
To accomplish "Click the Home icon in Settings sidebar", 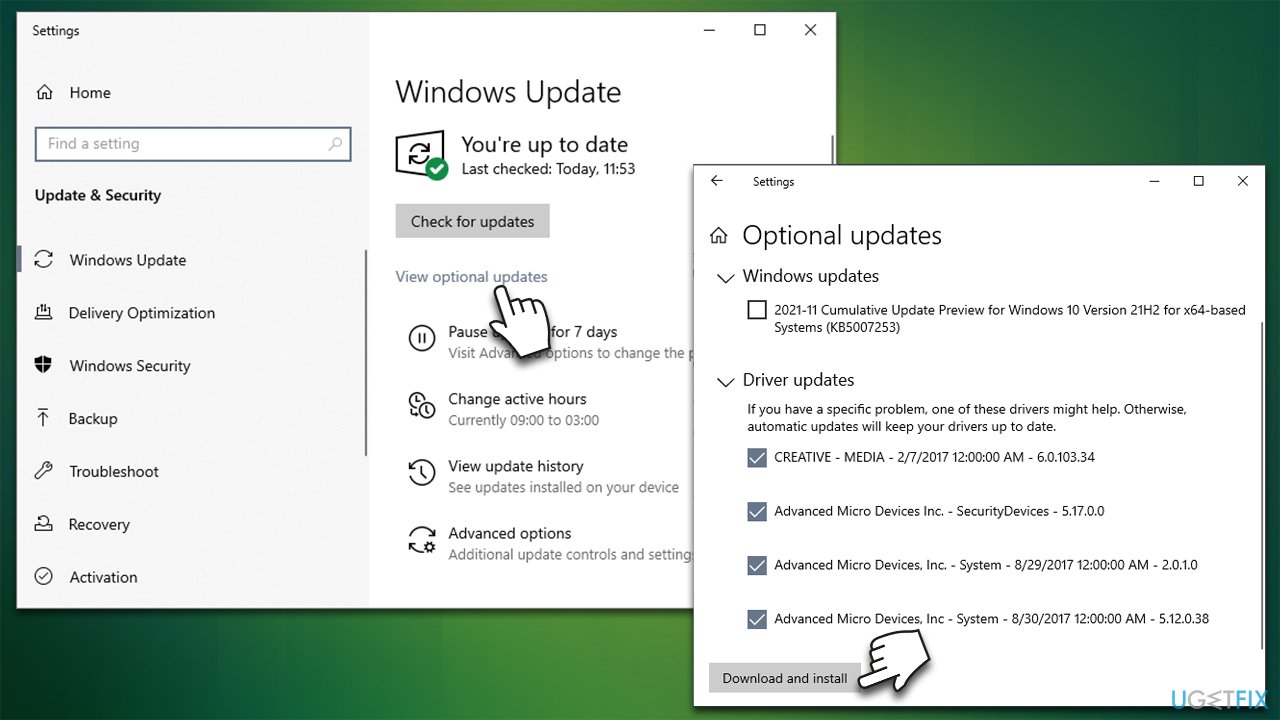I will pyautogui.click(x=46, y=92).
